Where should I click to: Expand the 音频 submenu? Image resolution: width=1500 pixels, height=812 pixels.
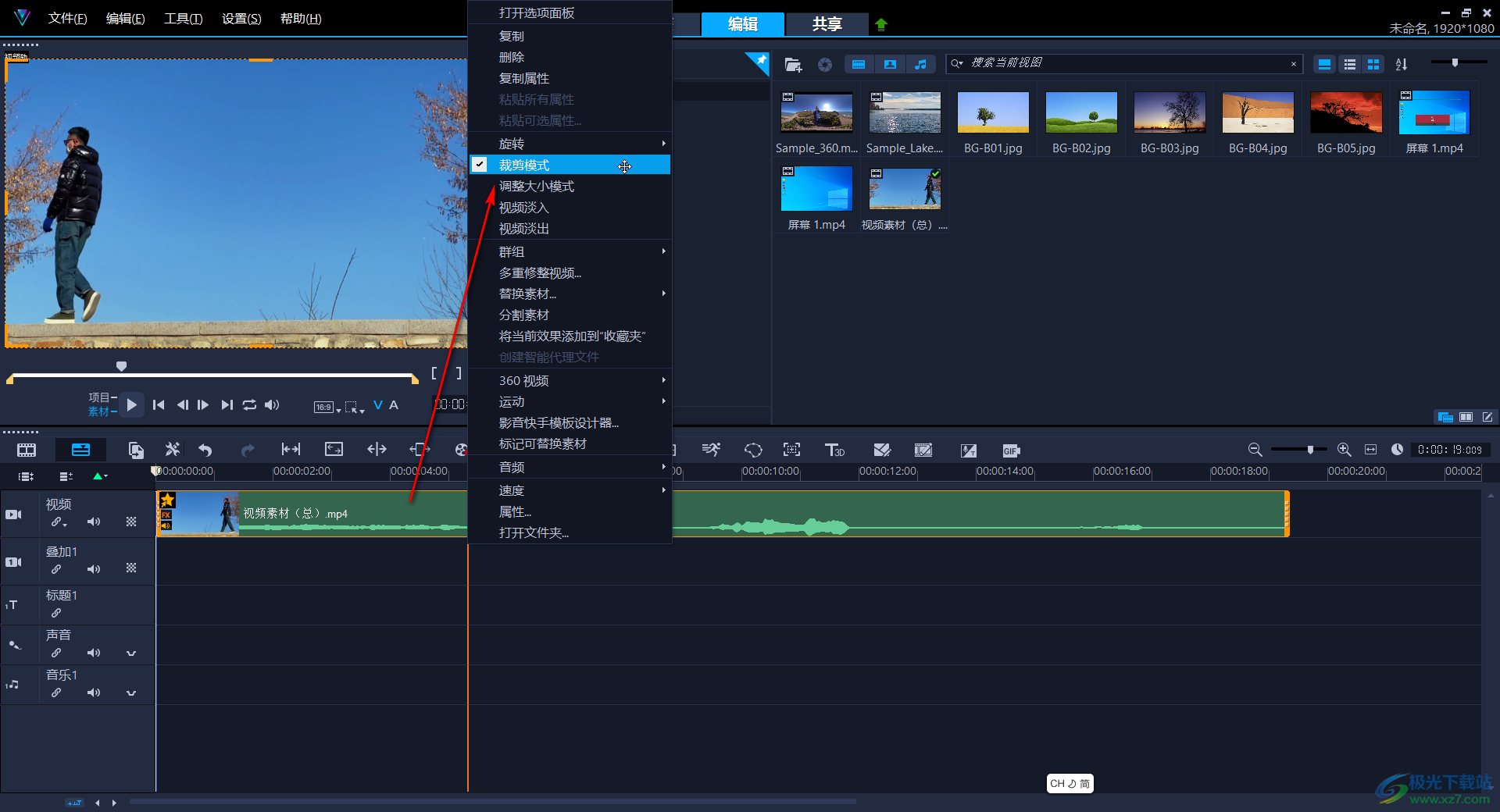point(570,467)
